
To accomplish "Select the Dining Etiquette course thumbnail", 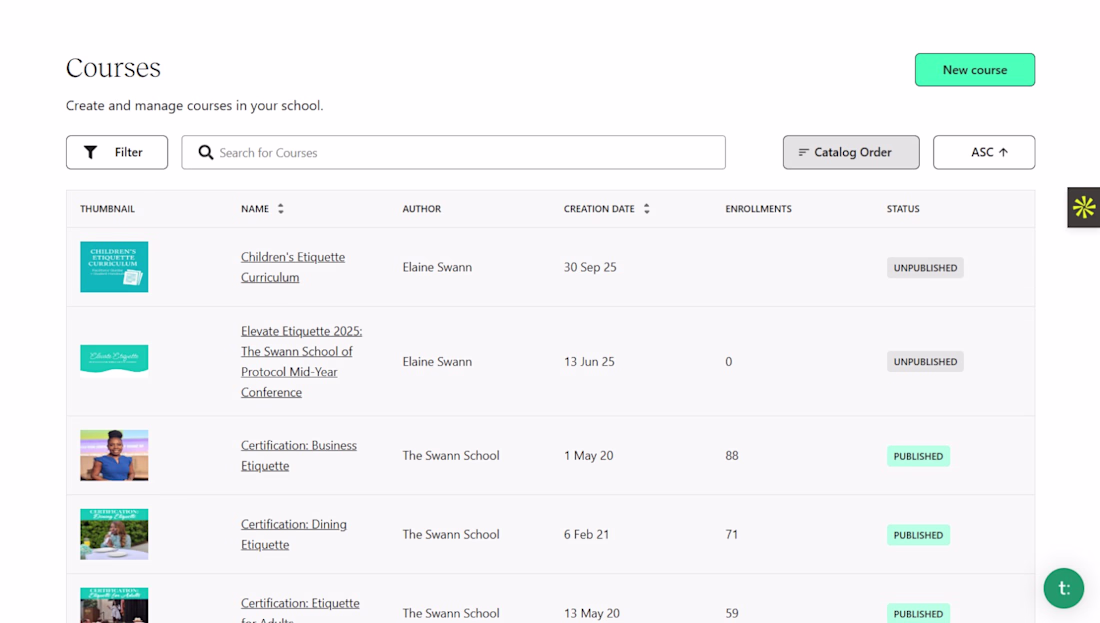I will tap(114, 534).
